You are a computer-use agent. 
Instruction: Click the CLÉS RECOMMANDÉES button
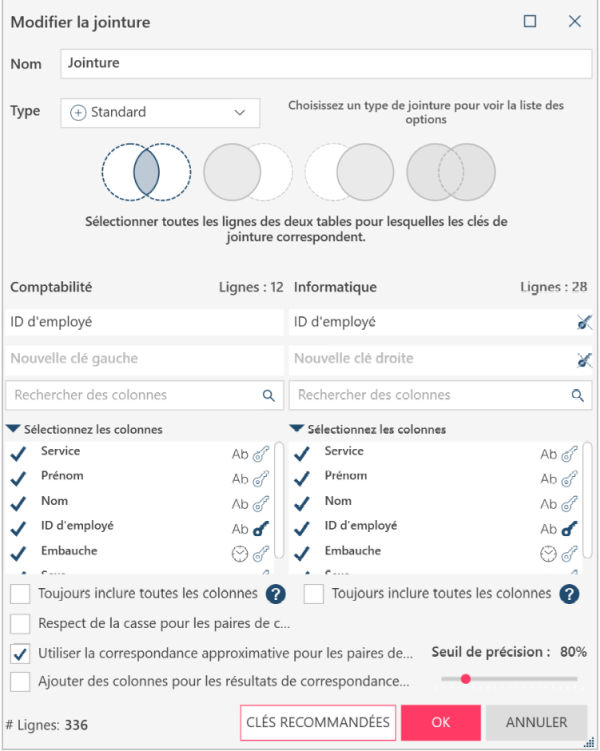[318, 722]
